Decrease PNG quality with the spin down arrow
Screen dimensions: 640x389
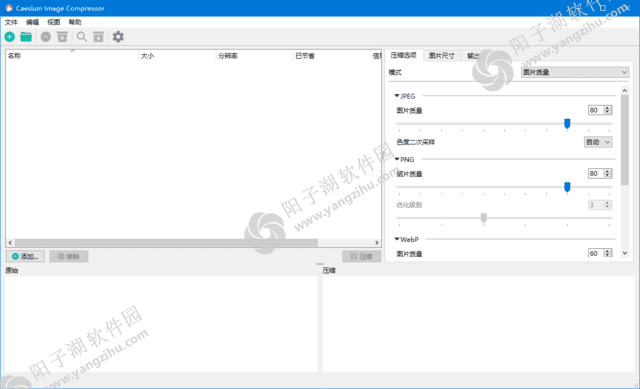click(608, 176)
